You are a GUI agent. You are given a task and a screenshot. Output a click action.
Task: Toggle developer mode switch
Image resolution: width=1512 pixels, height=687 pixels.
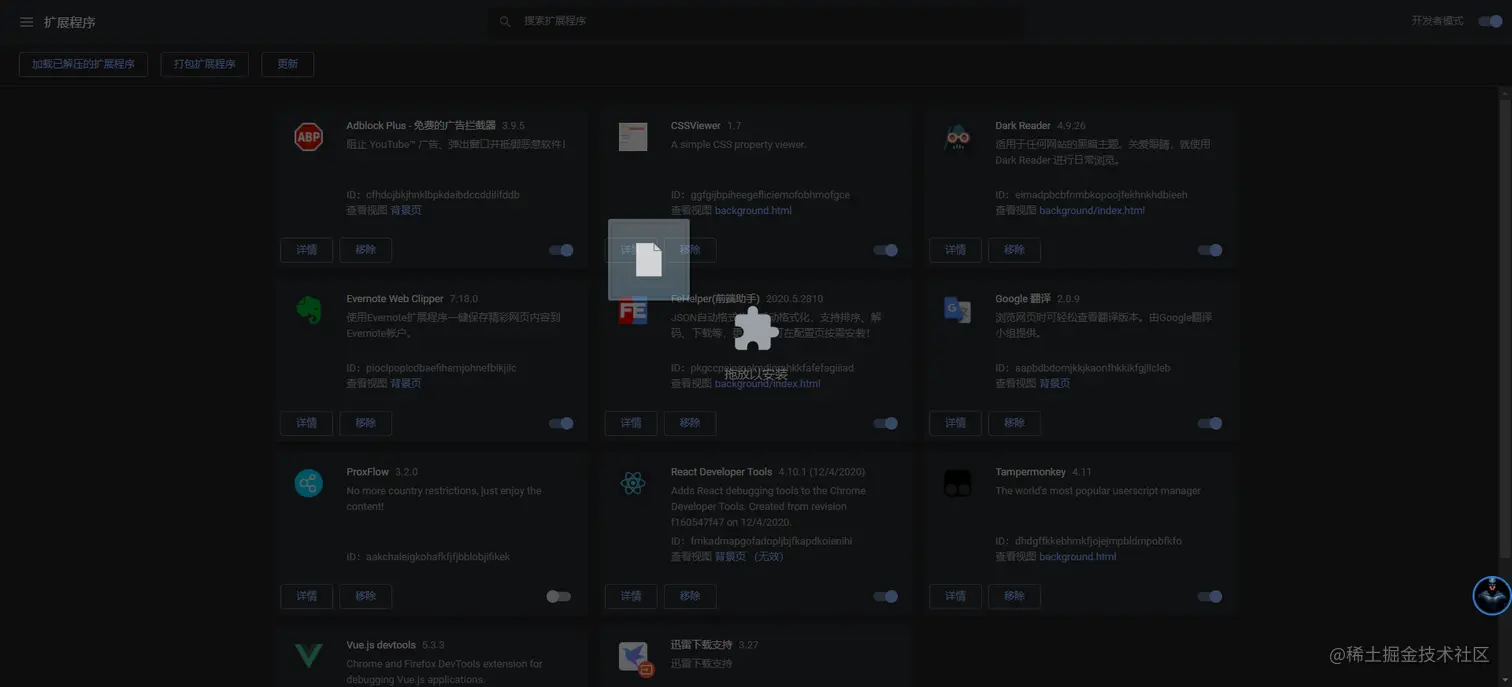(x=1491, y=21)
